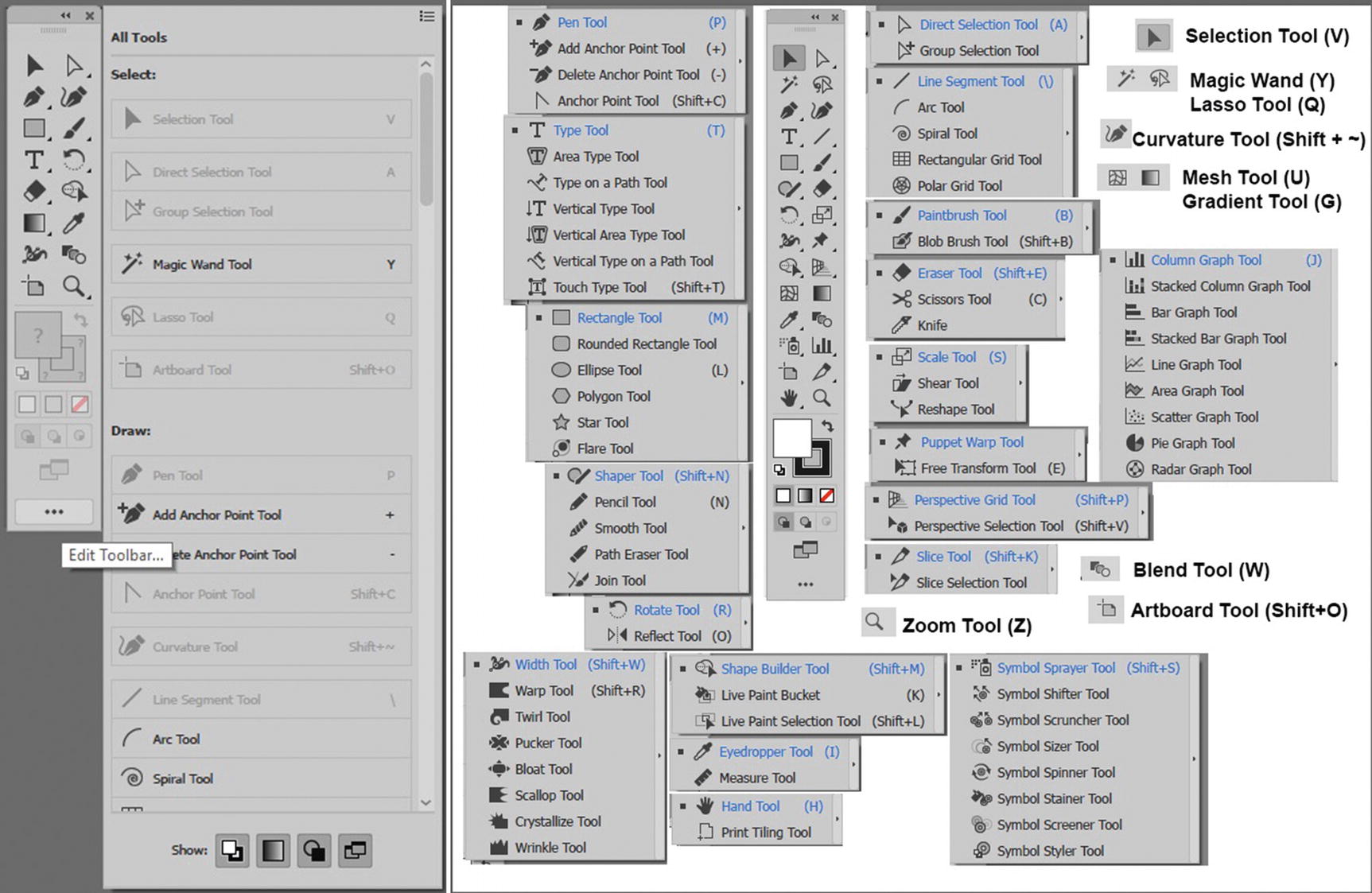Toggle the last Show display option
Image resolution: width=1372 pixels, height=893 pixels.
pos(355,850)
